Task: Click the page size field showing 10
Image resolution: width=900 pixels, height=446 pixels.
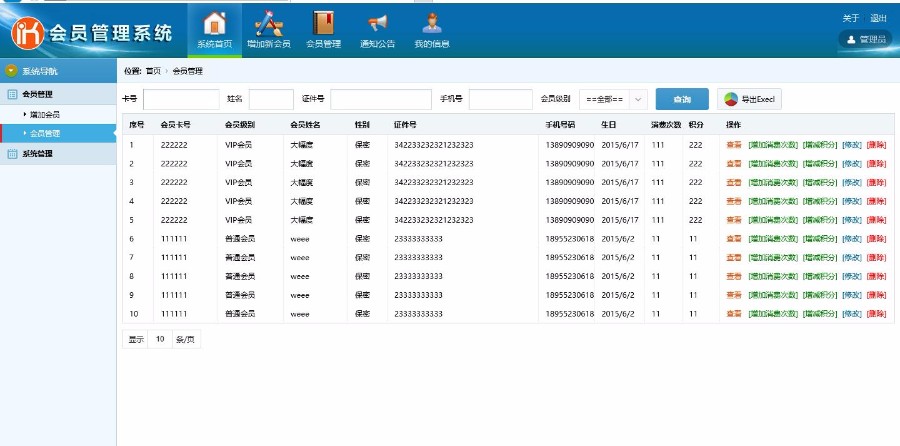Action: pyautogui.click(x=160, y=339)
